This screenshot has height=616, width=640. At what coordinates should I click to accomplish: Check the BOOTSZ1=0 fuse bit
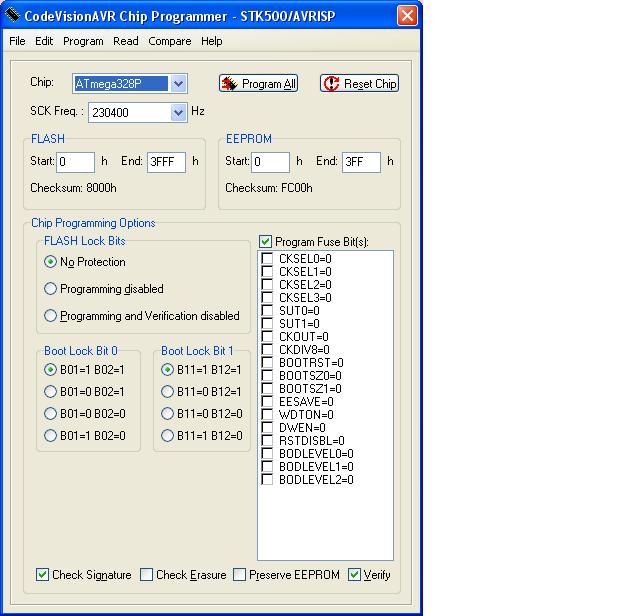pyautogui.click(x=267, y=389)
